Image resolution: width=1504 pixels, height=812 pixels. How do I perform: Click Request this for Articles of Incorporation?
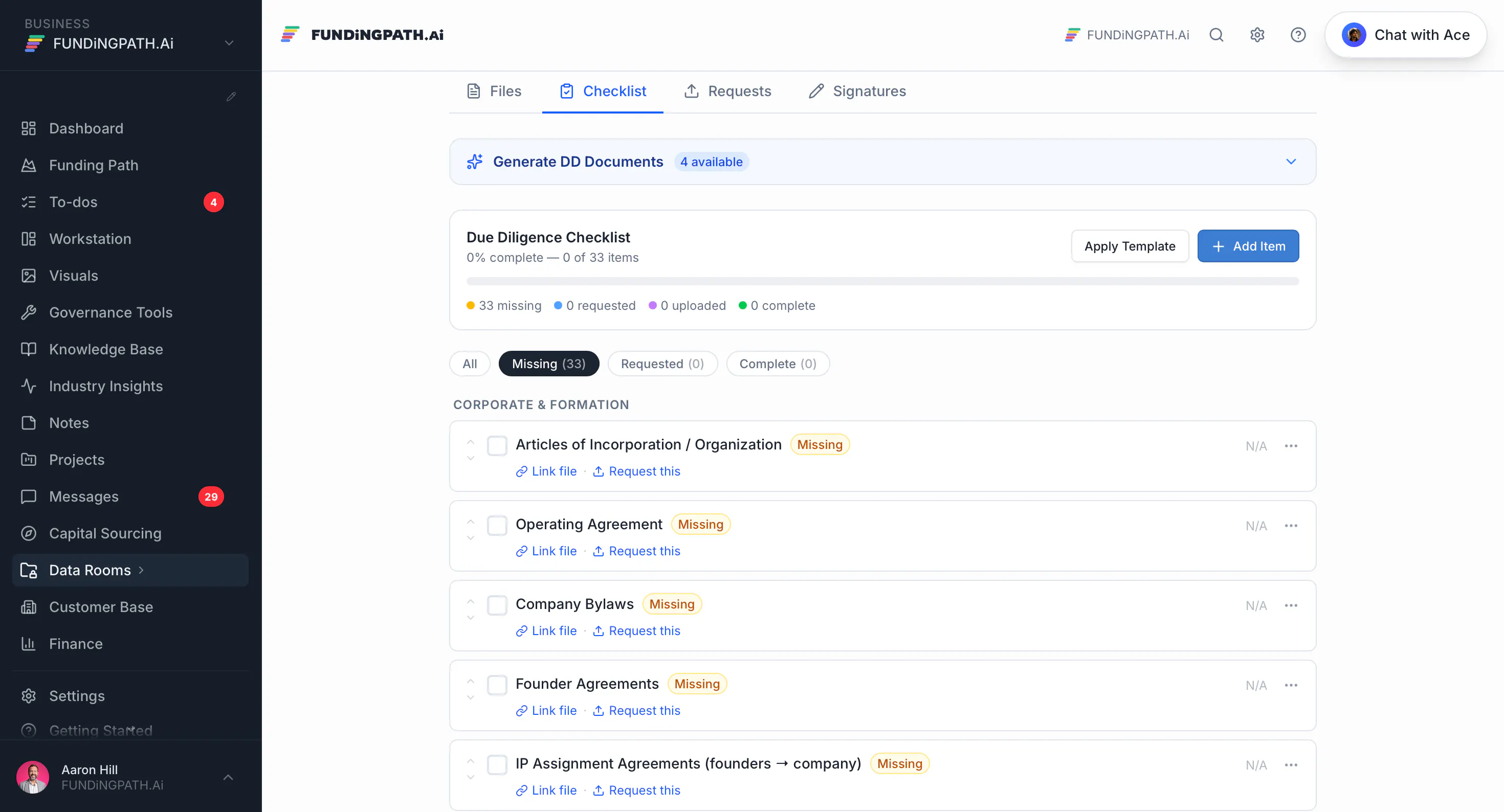click(x=636, y=471)
